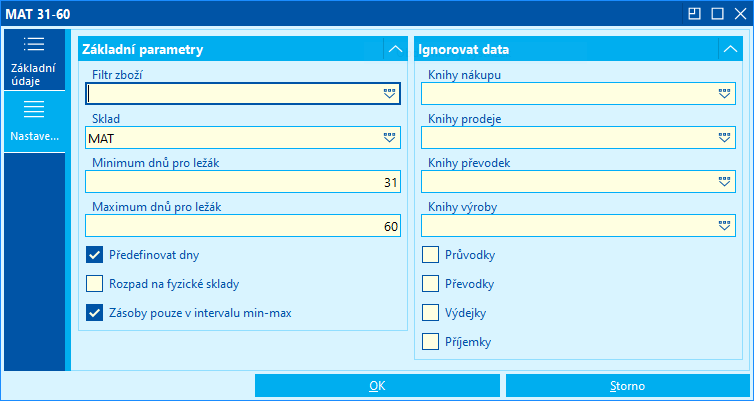Screen dimensions: 754x401
Task: Open the Knihy převodek lookup dropdown
Action: coord(725,181)
